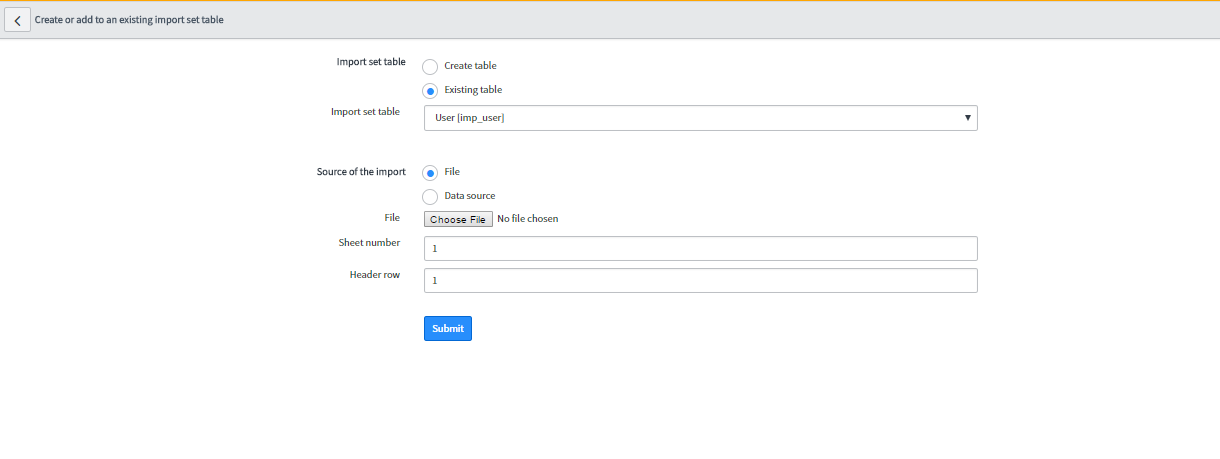
Task: Click the "Header row" field label
Action: tap(374, 275)
